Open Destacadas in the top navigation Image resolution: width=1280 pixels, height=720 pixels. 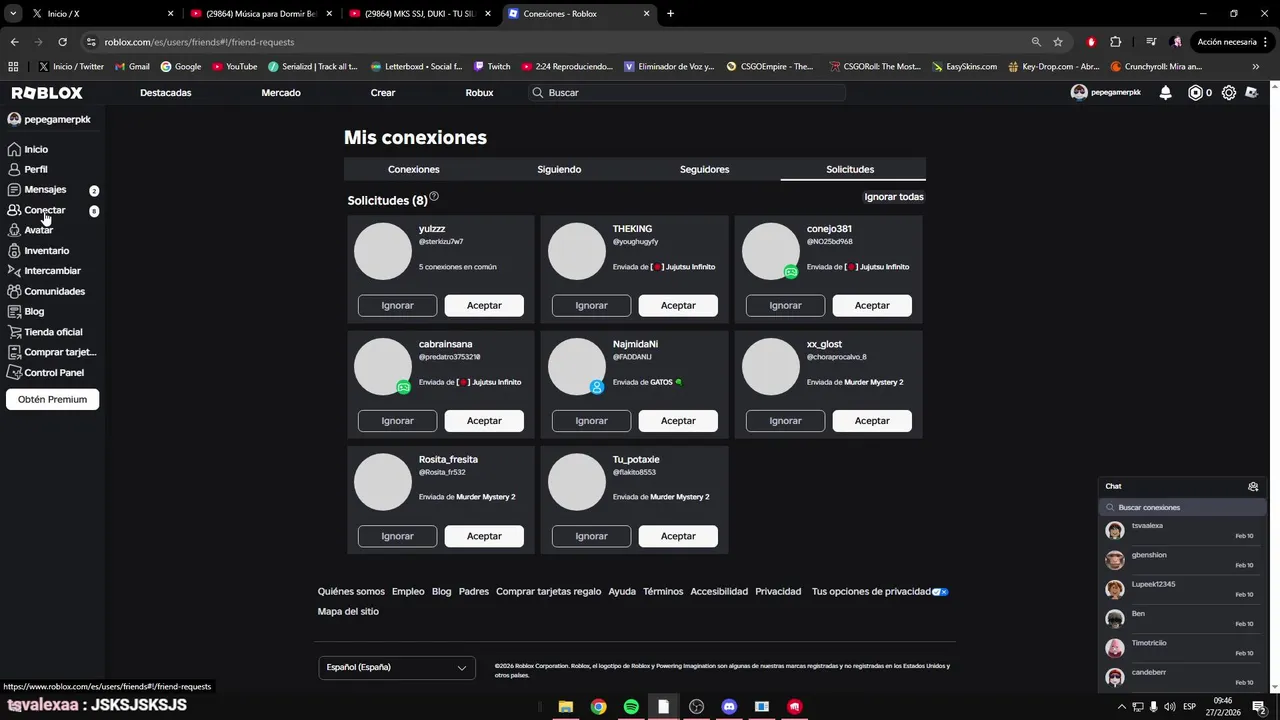(x=165, y=92)
